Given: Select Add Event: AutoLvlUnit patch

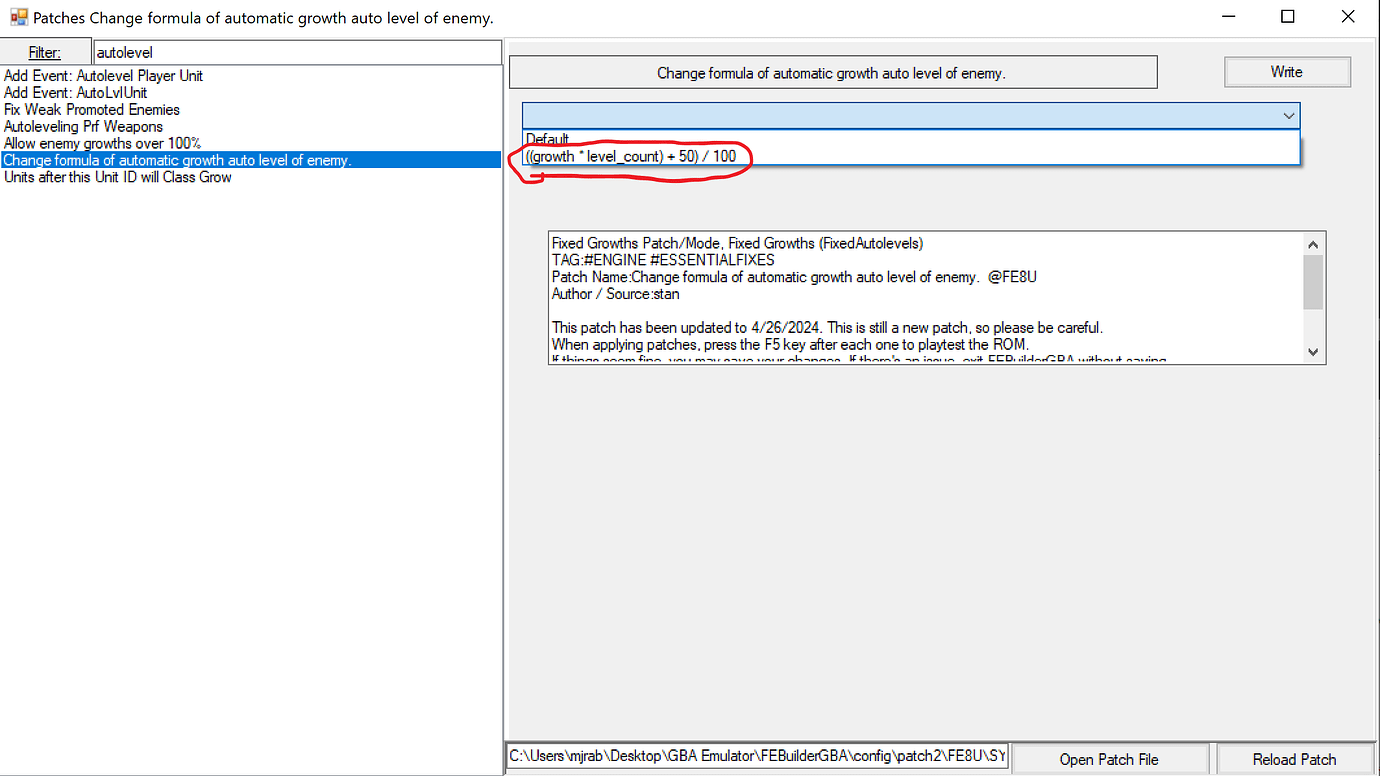Looking at the screenshot, I should coord(76,93).
